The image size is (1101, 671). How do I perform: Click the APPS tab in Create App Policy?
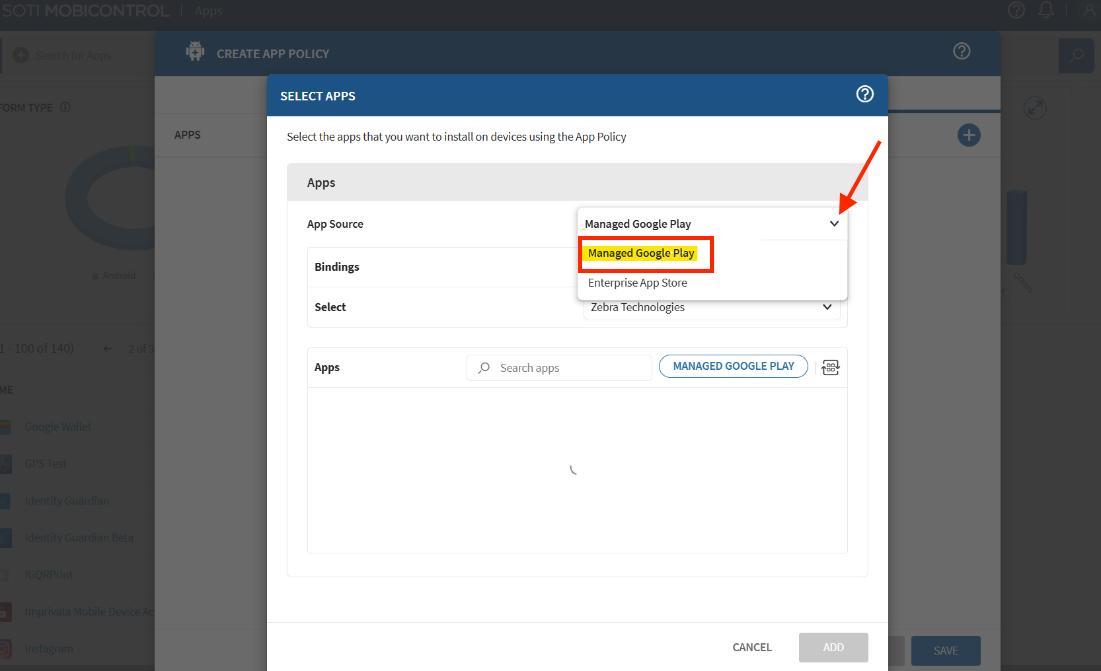[187, 135]
